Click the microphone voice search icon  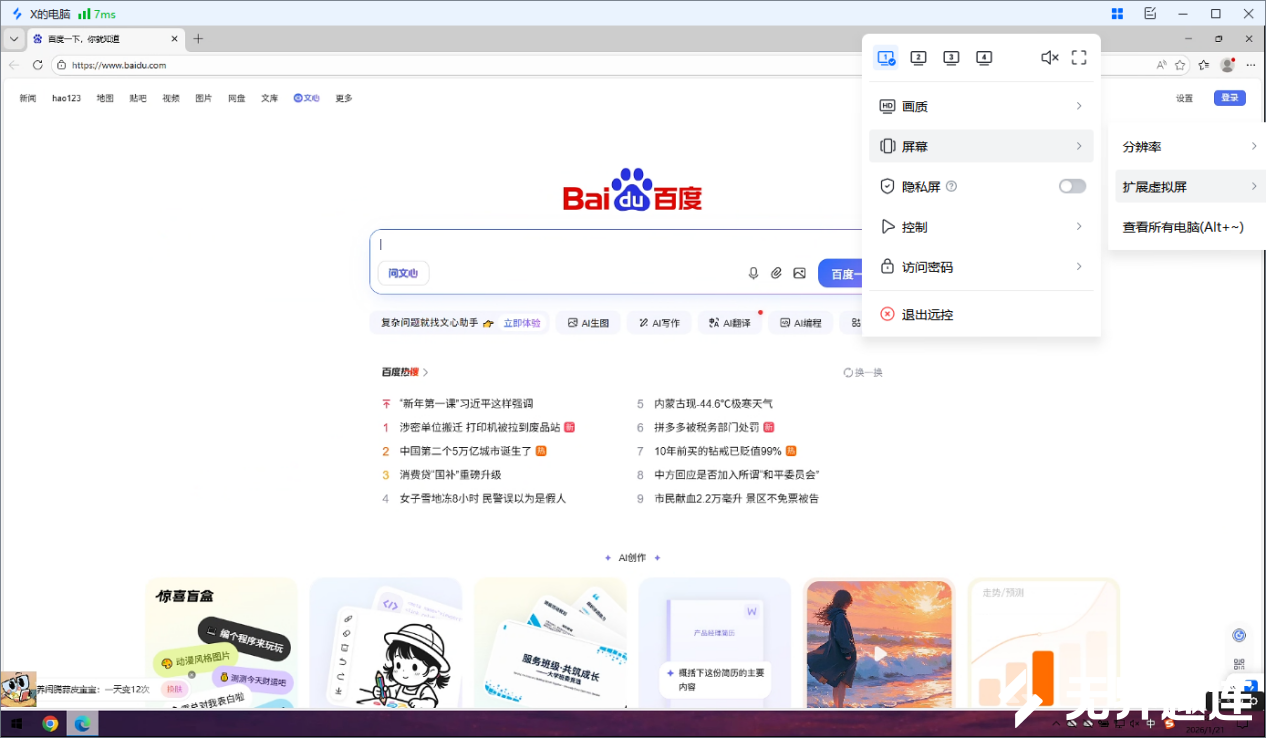(x=753, y=272)
